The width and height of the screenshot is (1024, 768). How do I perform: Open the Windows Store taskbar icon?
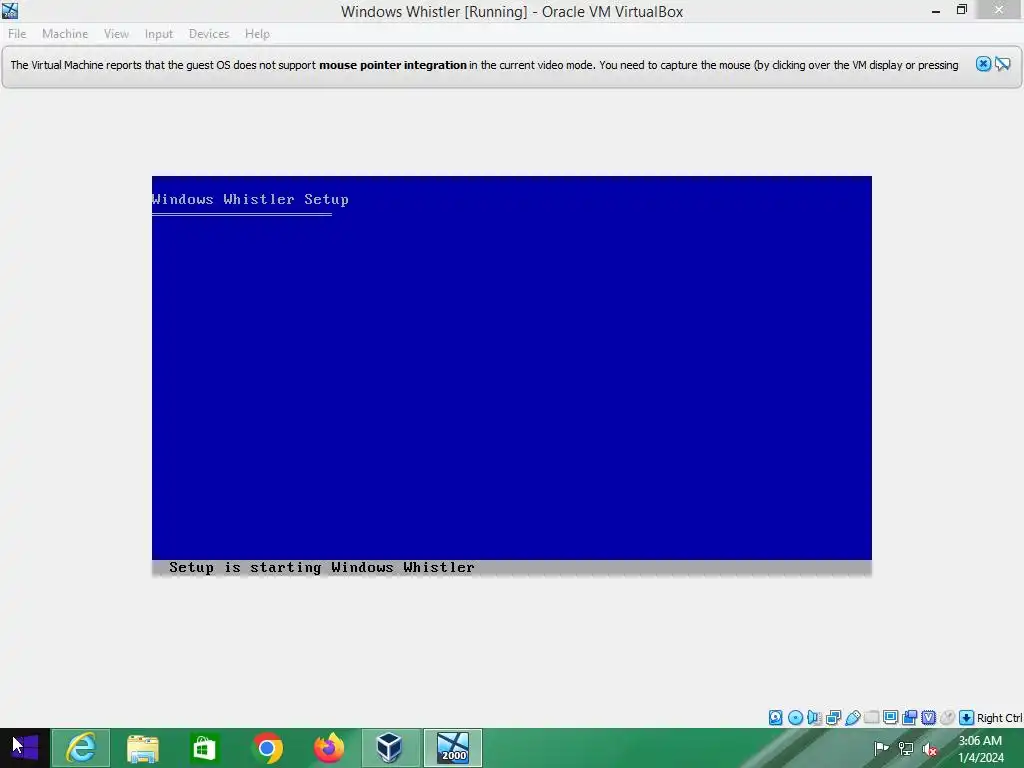(x=204, y=748)
